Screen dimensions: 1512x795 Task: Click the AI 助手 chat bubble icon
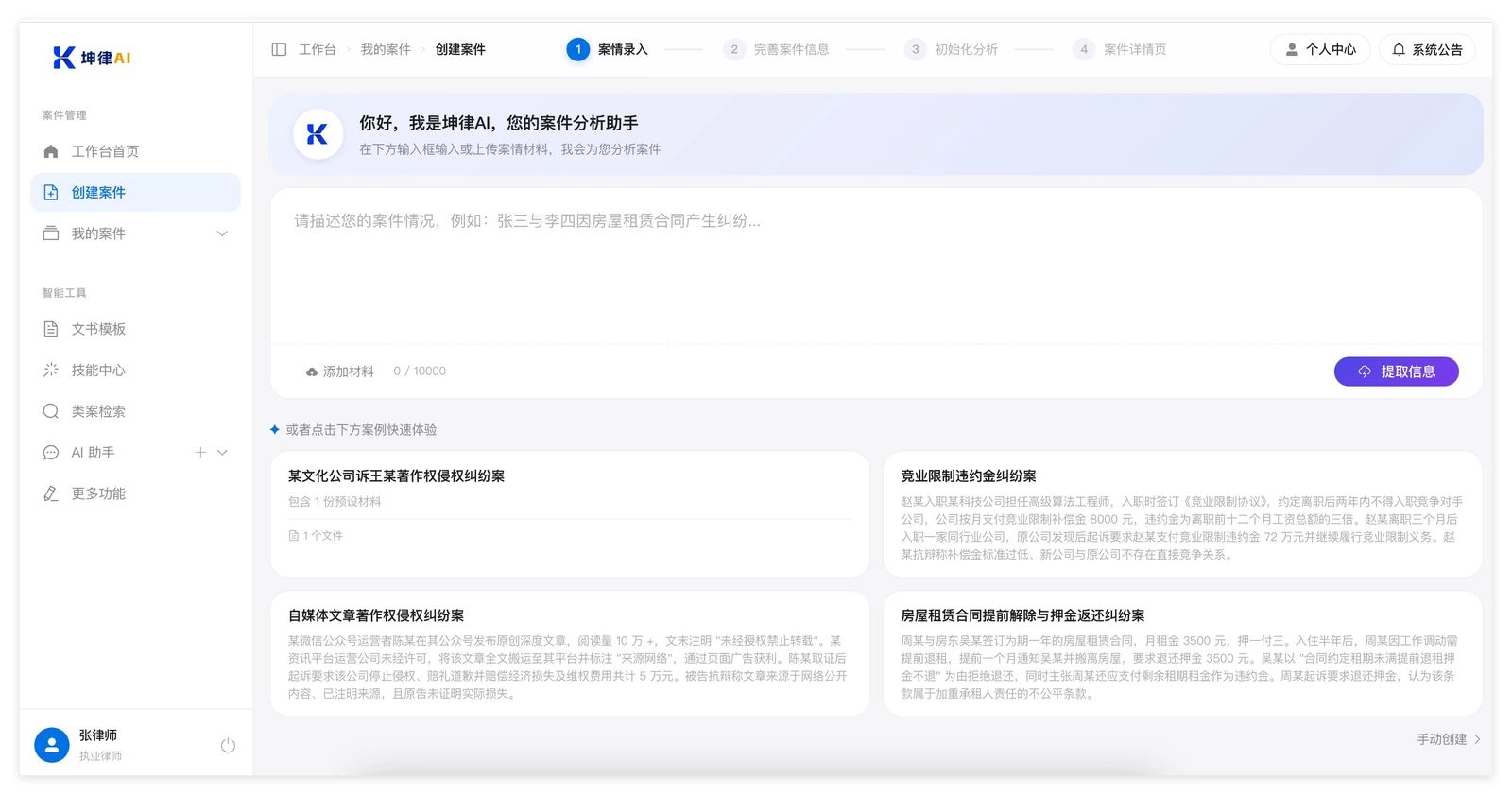coord(51,453)
